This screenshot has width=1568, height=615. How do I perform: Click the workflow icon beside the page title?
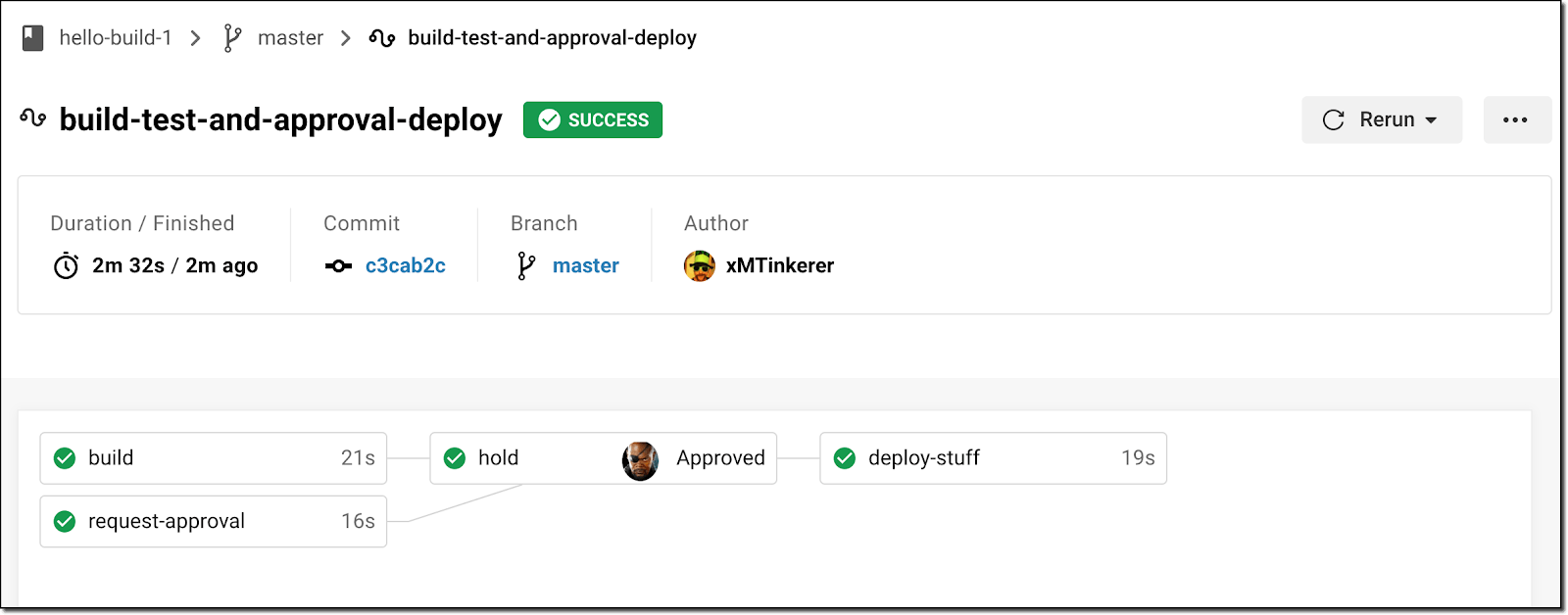tap(33, 118)
